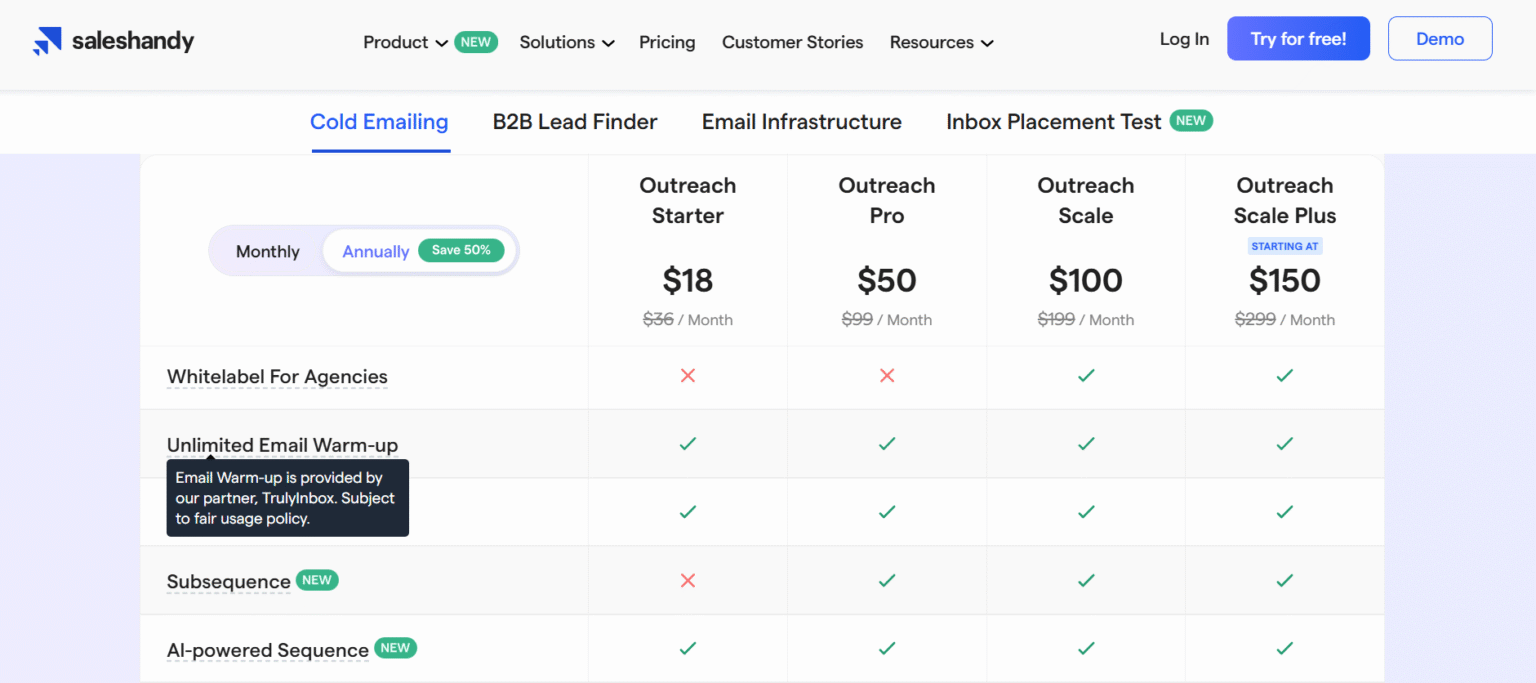
Task: Select Annually billing option
Action: pos(376,252)
